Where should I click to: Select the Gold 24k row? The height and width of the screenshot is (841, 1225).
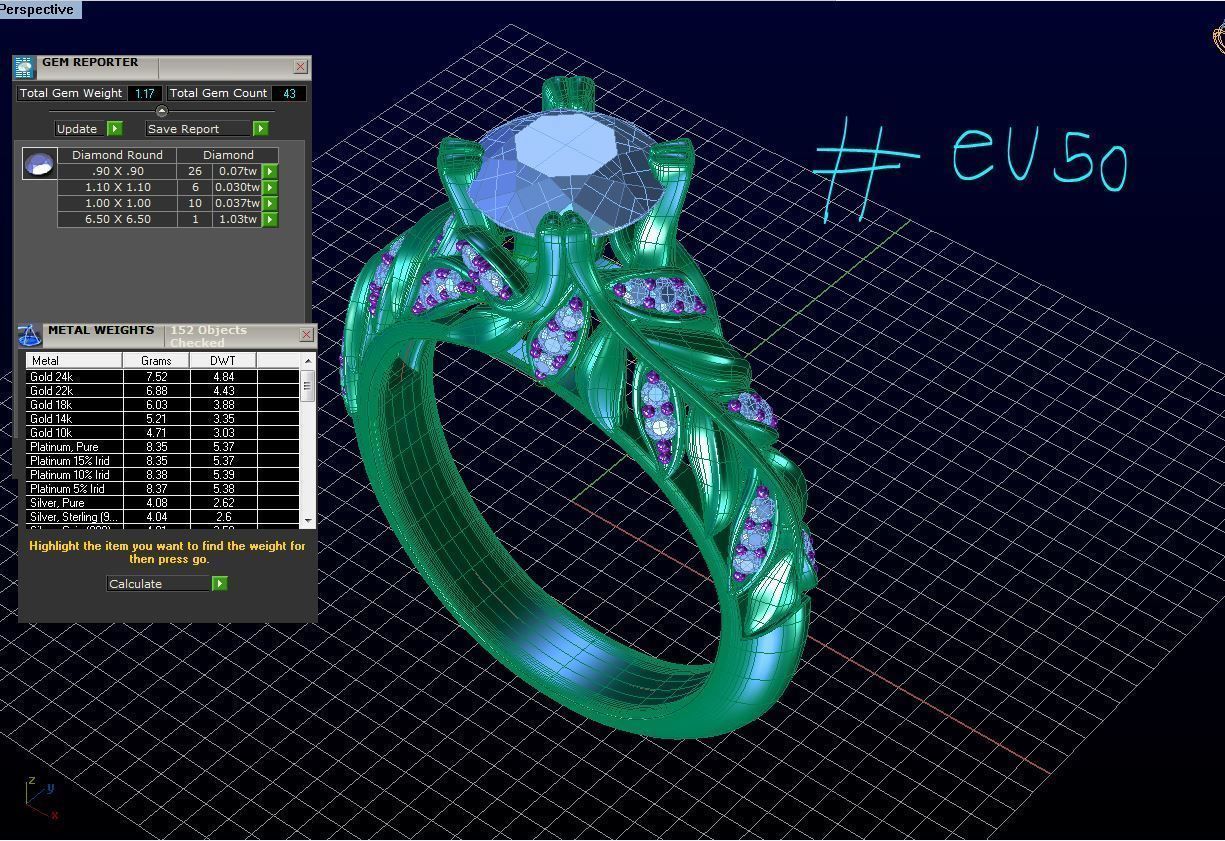click(162, 377)
